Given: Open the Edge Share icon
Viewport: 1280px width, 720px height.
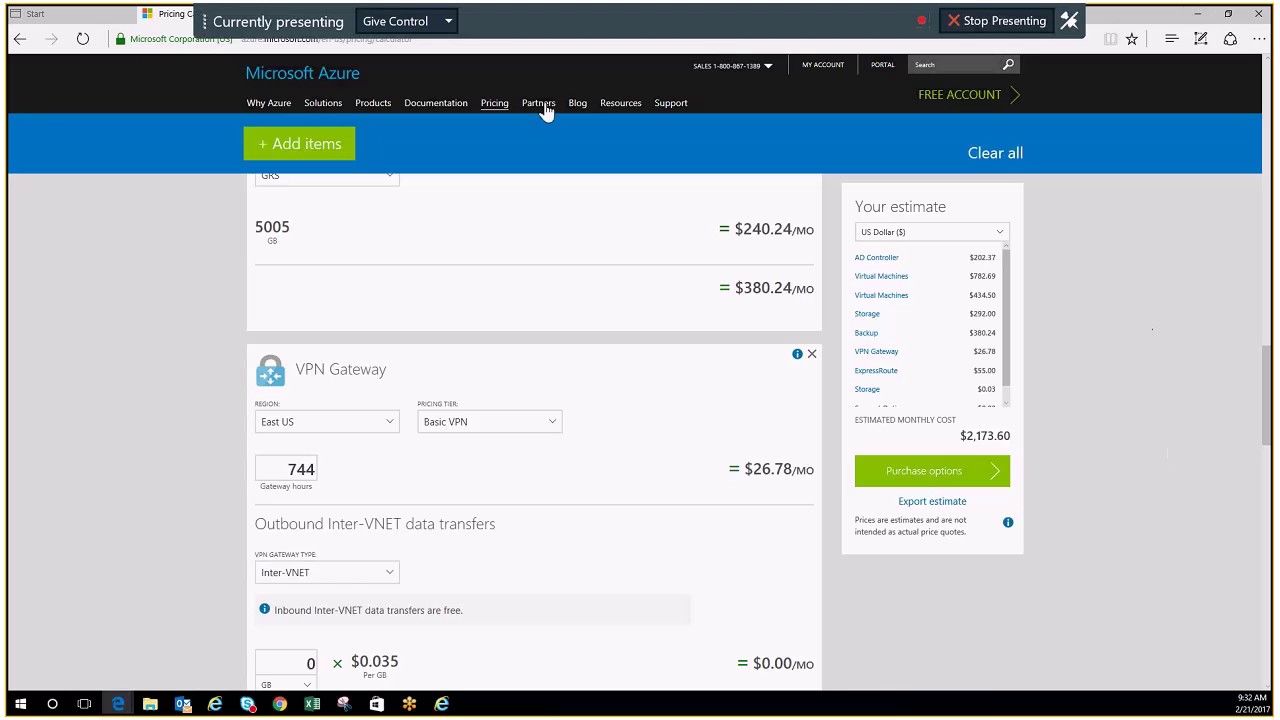Looking at the screenshot, I should coord(1230,39).
